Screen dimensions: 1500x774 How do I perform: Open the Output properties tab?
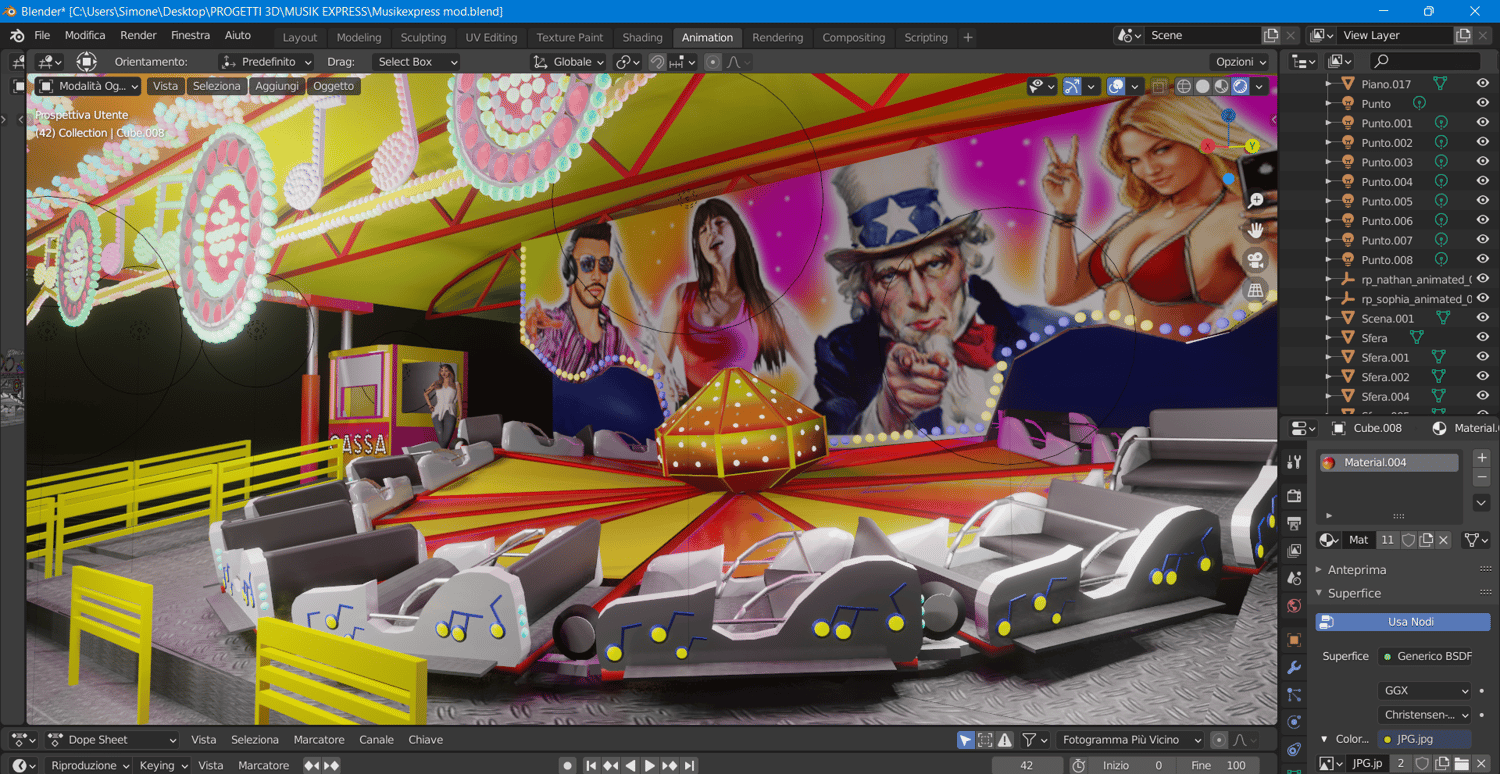pyautogui.click(x=1294, y=523)
